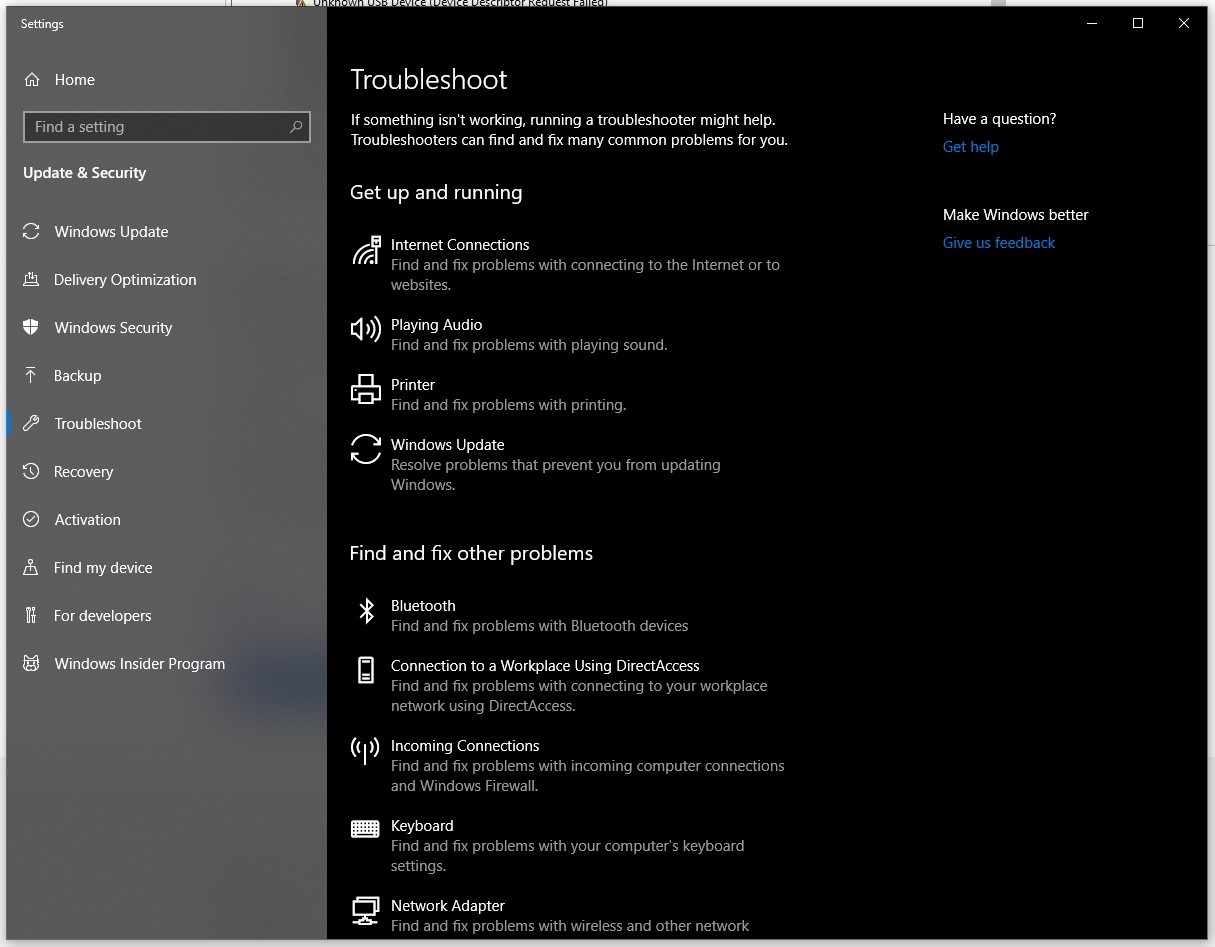1215x947 pixels.
Task: Click the Activation checkmark circle icon
Action: tap(31, 520)
